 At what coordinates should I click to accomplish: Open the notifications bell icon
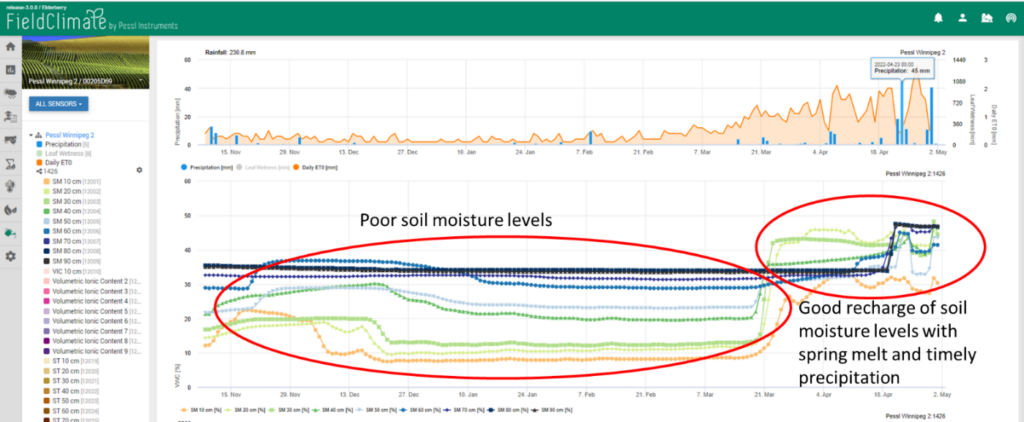coord(938,18)
